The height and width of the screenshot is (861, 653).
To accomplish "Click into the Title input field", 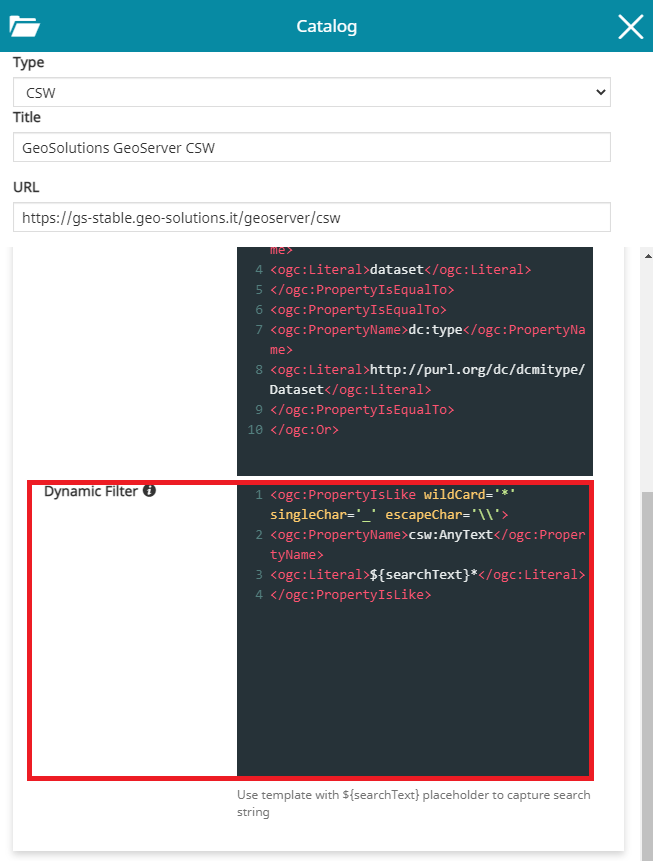I will (312, 148).
